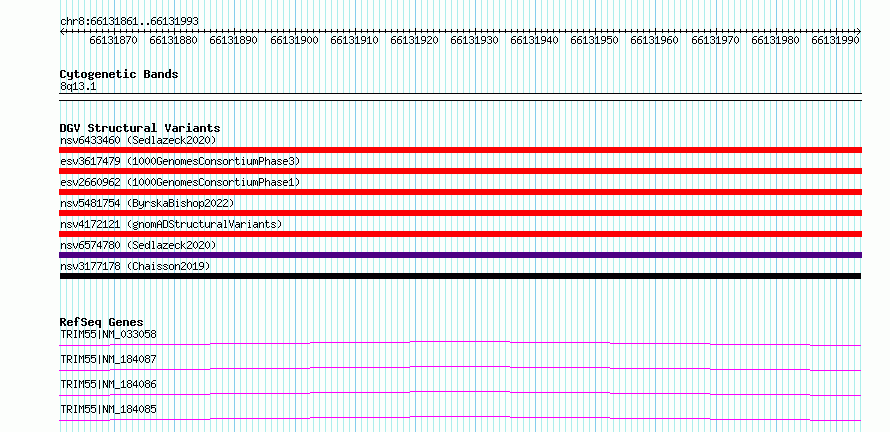Select ruler position 66131960
Screen dimensions: 890x432
click(654, 40)
